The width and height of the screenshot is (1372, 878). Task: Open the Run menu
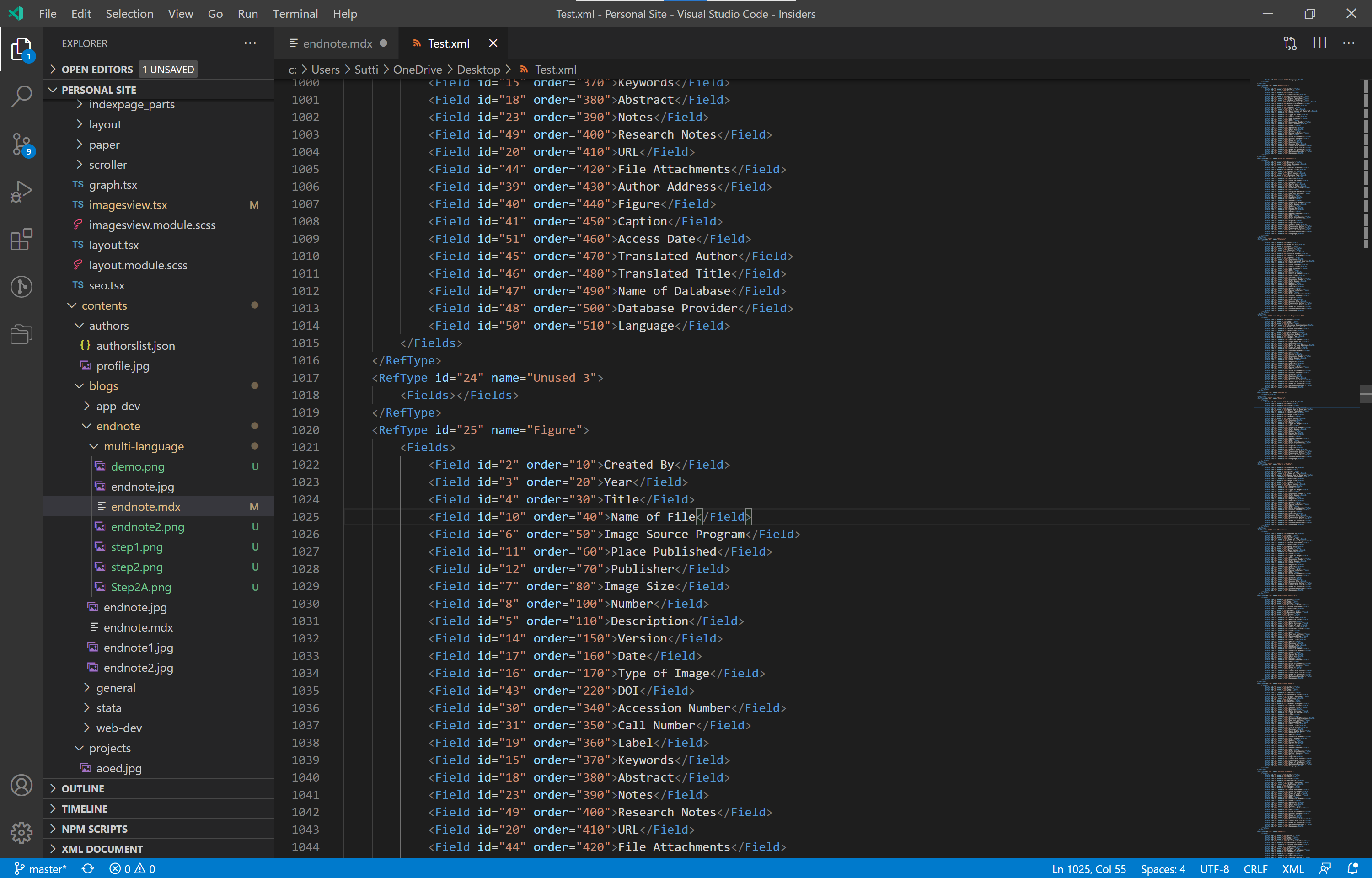point(247,14)
